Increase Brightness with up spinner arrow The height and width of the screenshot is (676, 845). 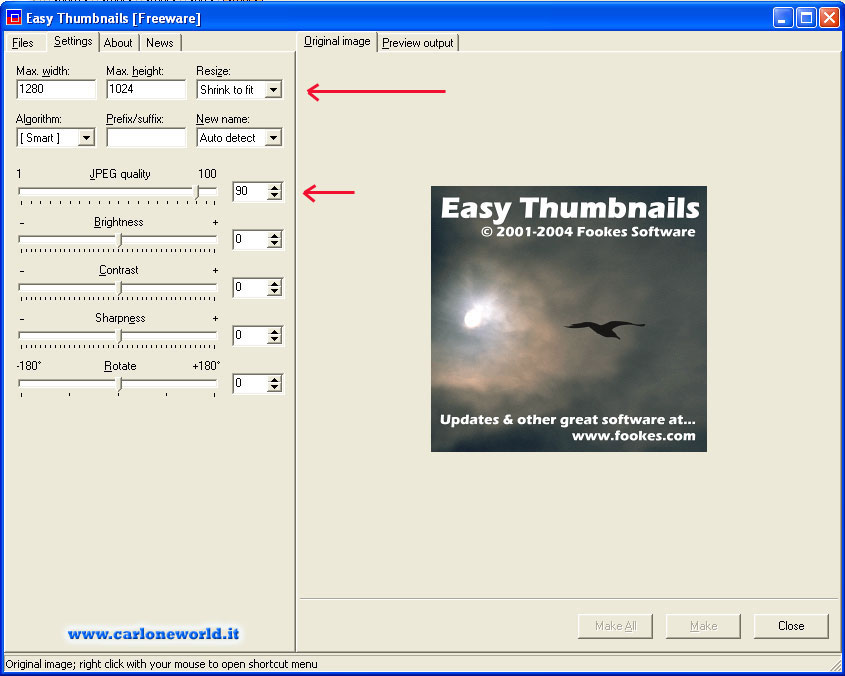point(275,236)
